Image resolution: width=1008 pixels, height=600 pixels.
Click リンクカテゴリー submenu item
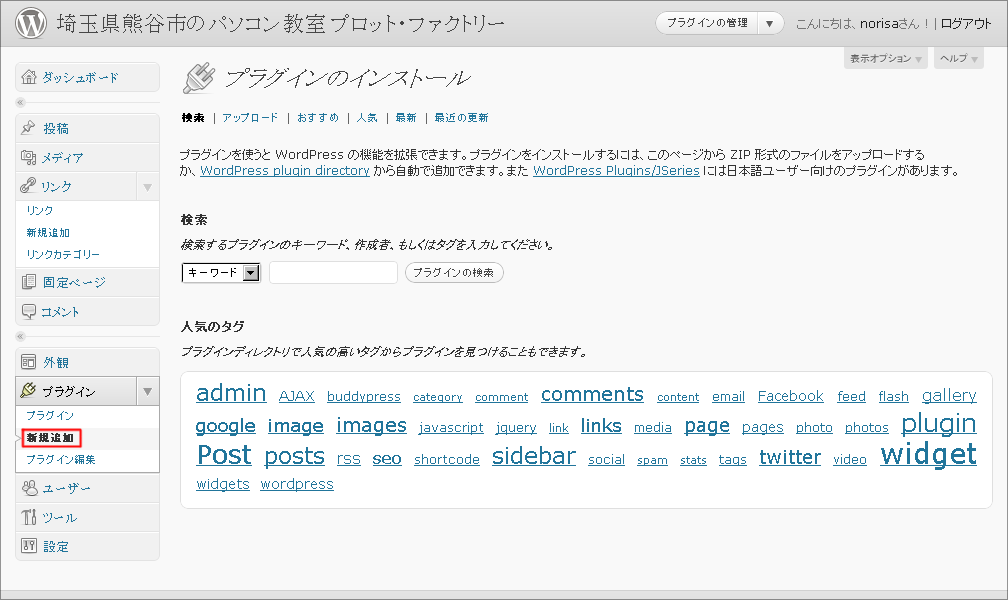tap(63, 255)
